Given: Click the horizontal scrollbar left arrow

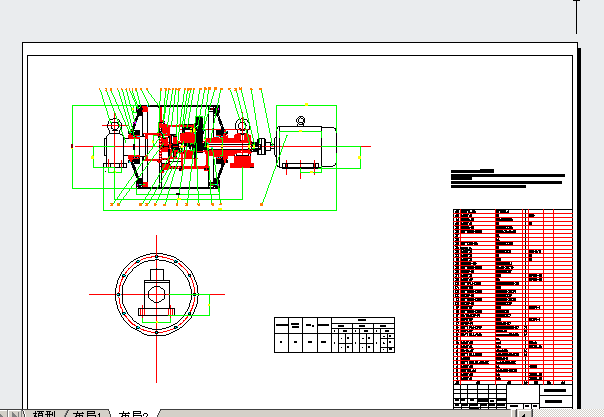Looking at the screenshot, I should tap(523, 414).
